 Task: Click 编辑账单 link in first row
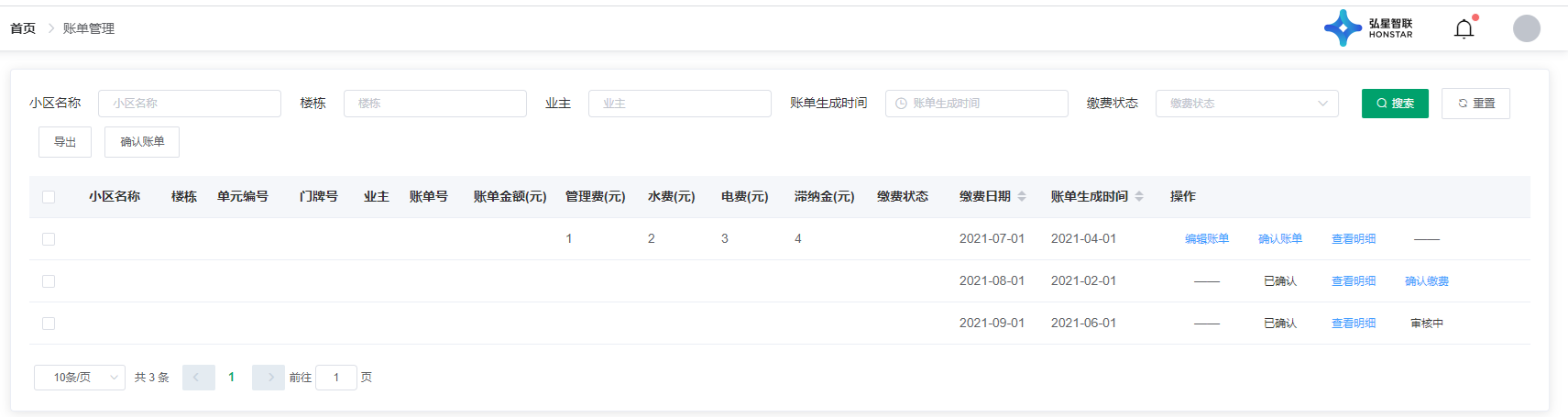point(1206,239)
